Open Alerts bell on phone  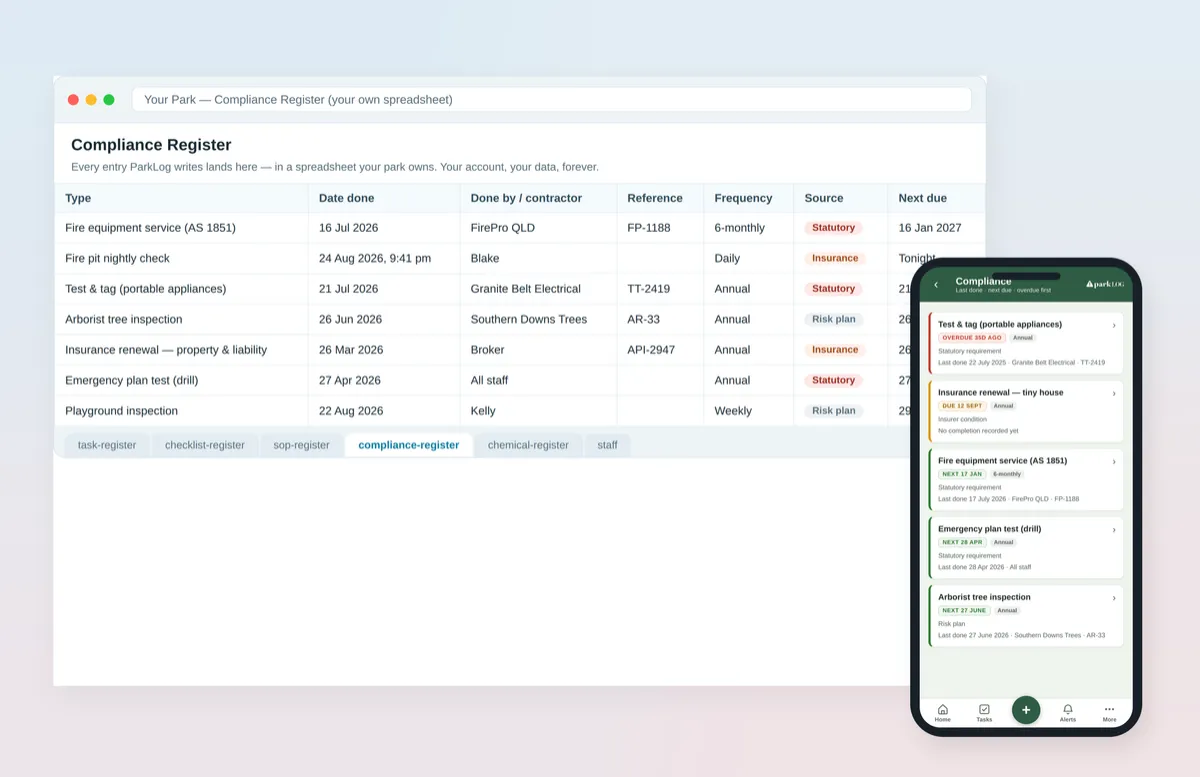pyautogui.click(x=1068, y=712)
